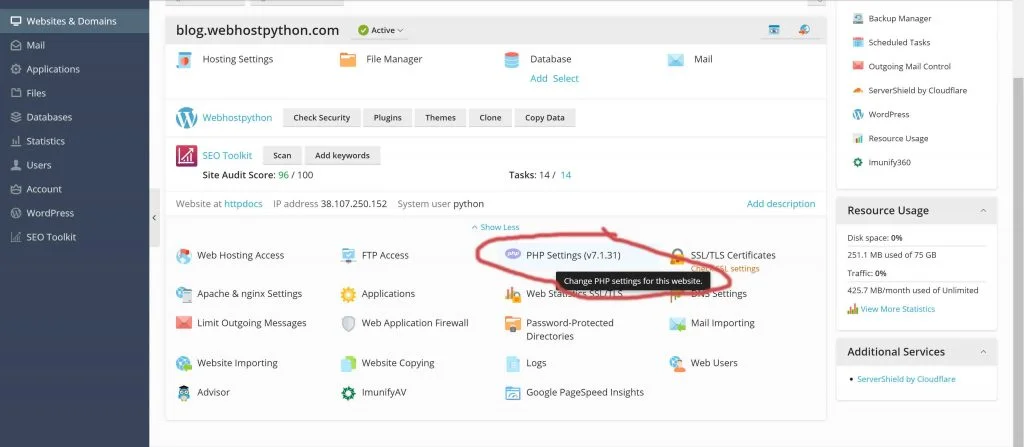Click the Mail envelope icon in domain card
Screen dimensions: 1024x447
tap(675, 59)
